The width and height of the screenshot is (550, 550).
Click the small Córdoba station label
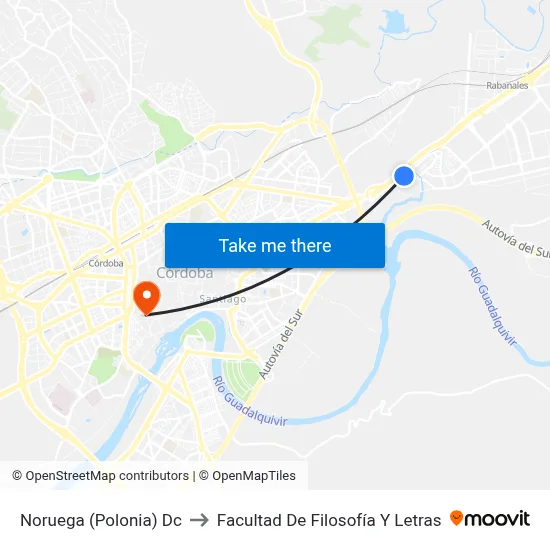pyautogui.click(x=106, y=263)
